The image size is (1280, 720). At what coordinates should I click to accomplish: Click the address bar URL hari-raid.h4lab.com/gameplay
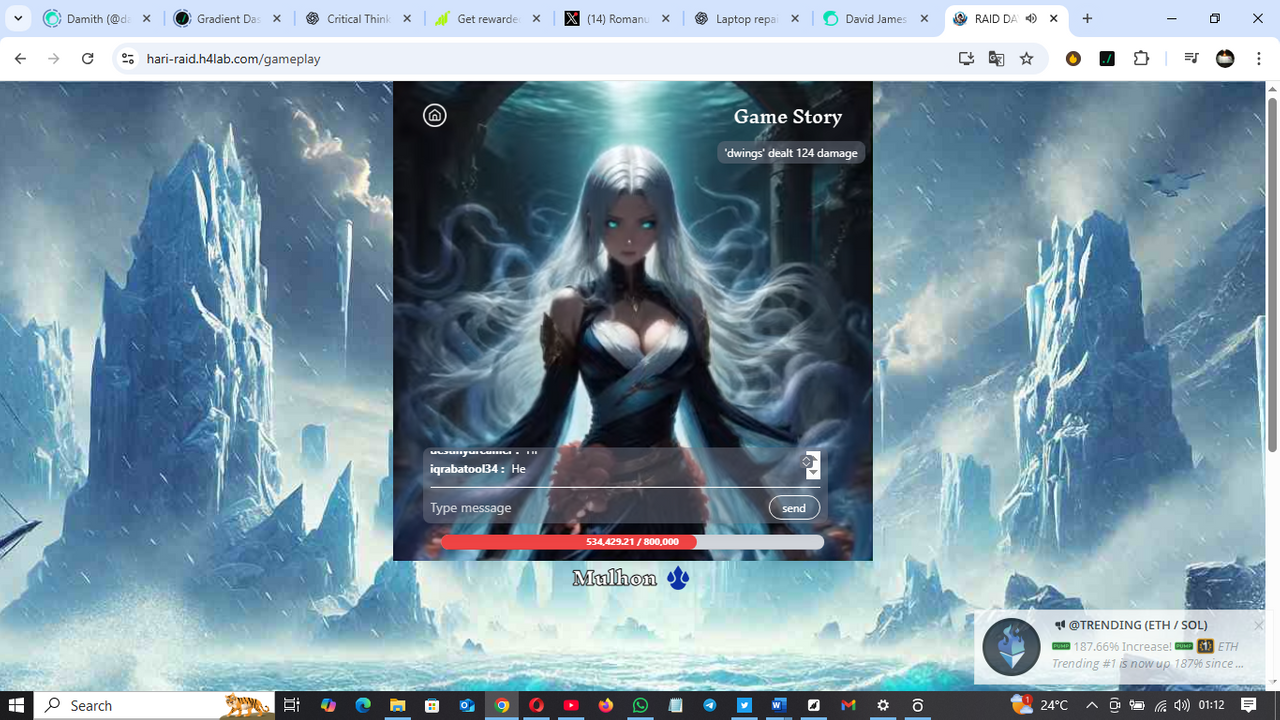(233, 59)
